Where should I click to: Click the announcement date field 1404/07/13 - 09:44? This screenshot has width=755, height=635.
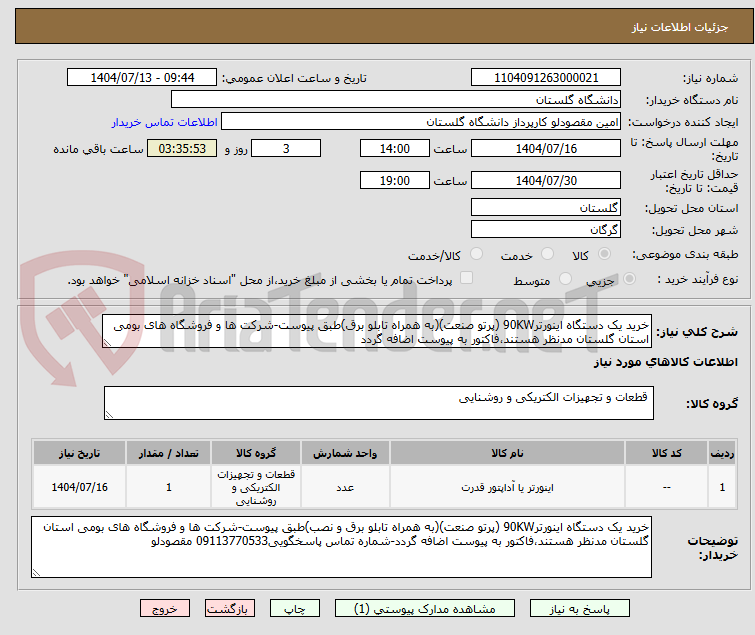[142, 78]
